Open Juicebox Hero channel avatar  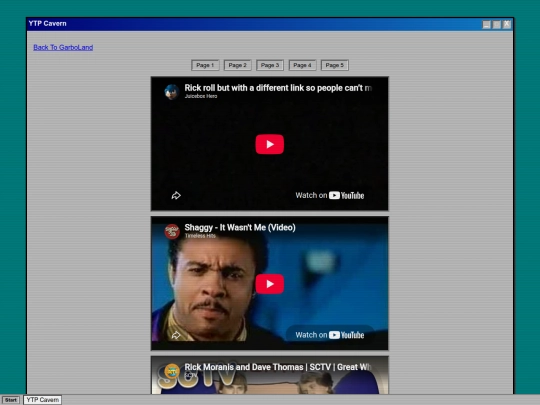point(172,92)
